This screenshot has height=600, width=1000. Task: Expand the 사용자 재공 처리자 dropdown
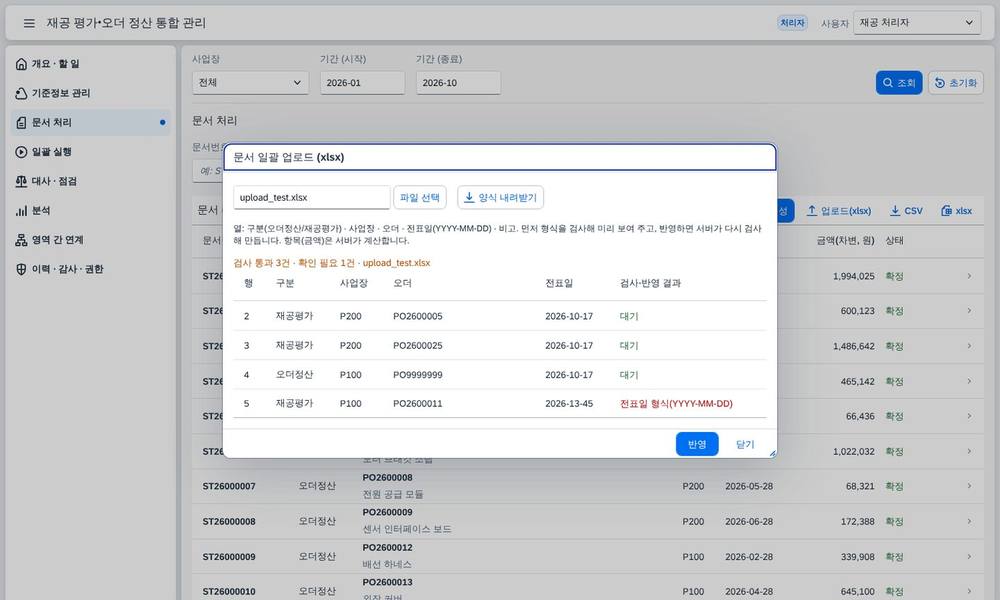point(916,23)
